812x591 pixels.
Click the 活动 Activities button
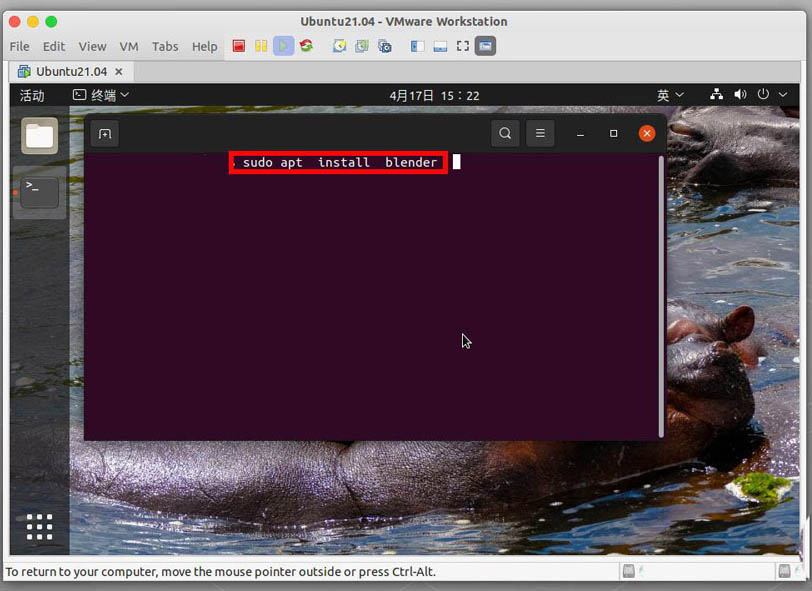32,95
